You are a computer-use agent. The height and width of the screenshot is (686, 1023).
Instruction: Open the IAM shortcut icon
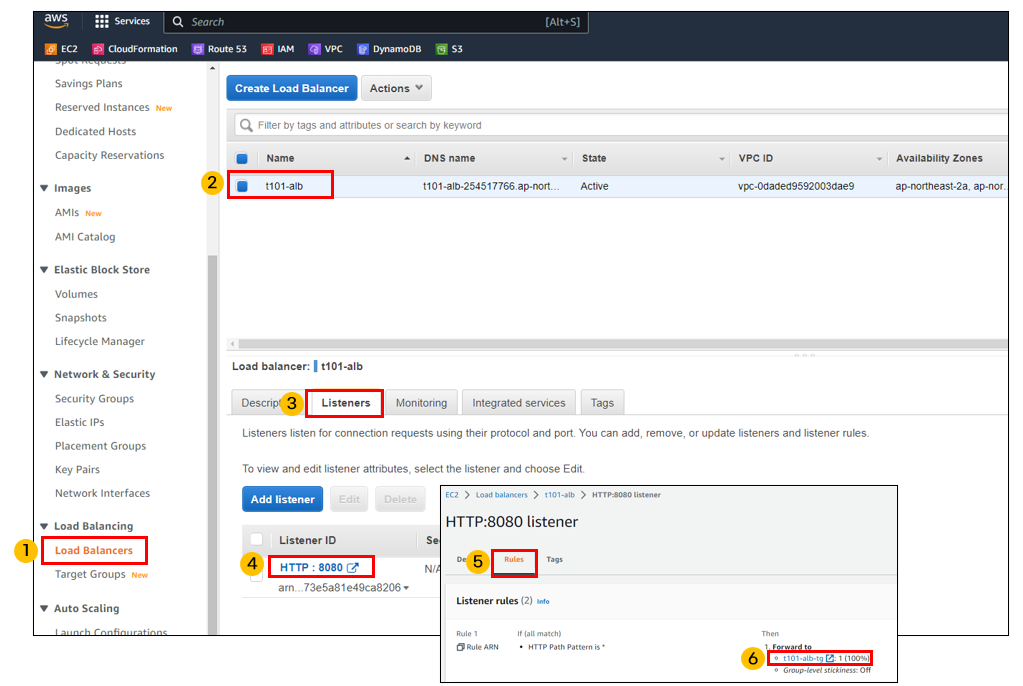point(267,49)
